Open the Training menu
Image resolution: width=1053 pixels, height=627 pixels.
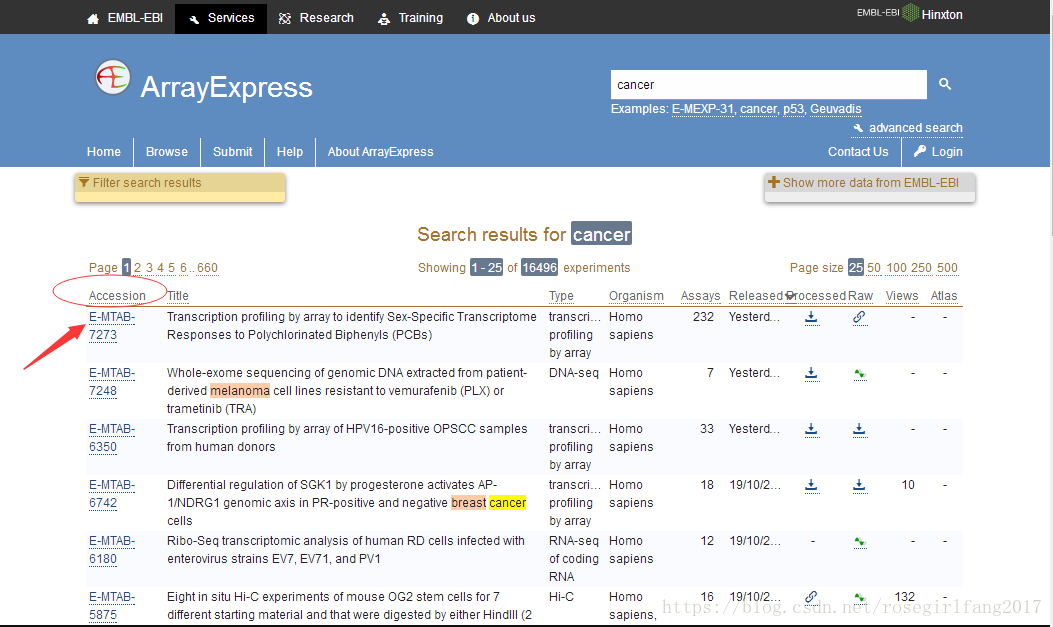[410, 18]
